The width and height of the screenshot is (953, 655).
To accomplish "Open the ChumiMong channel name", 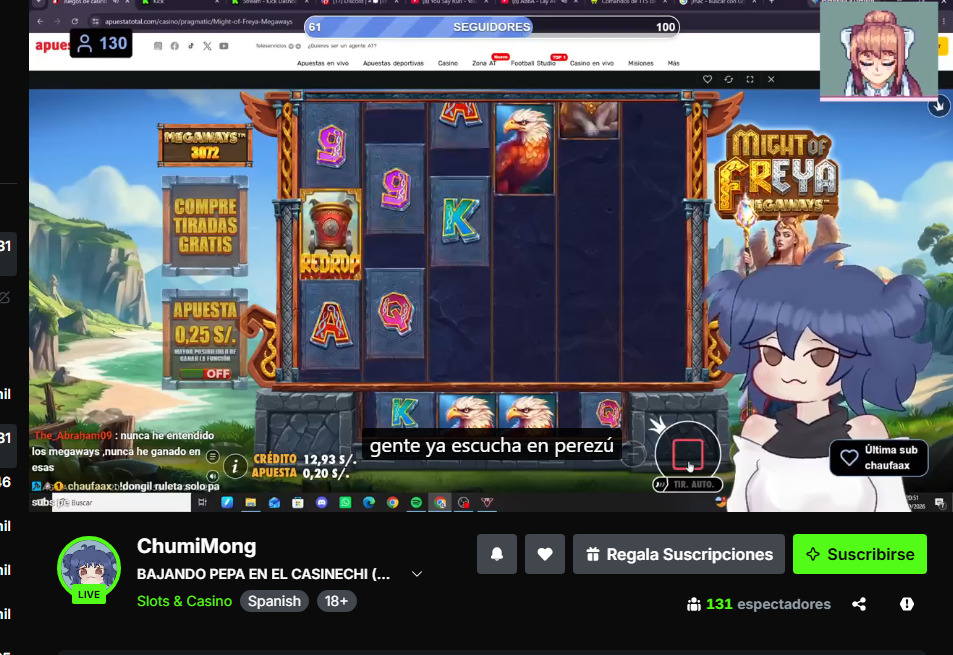I will pyautogui.click(x=196, y=546).
